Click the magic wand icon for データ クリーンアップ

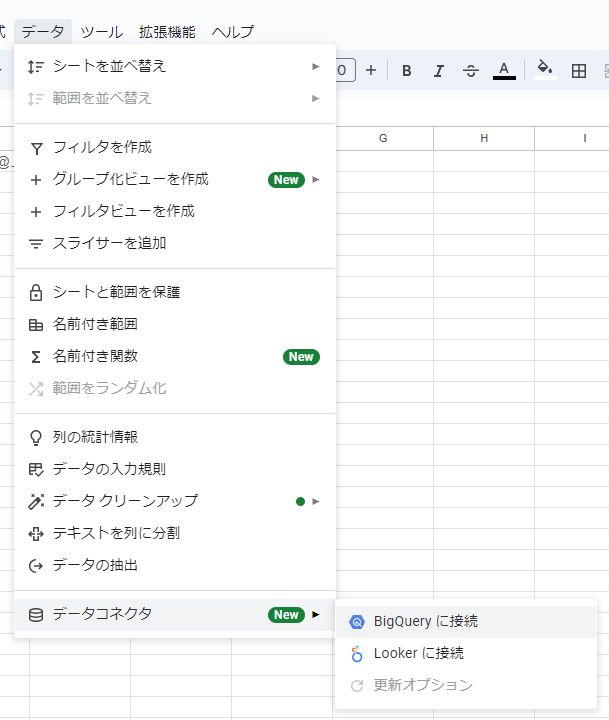36,501
